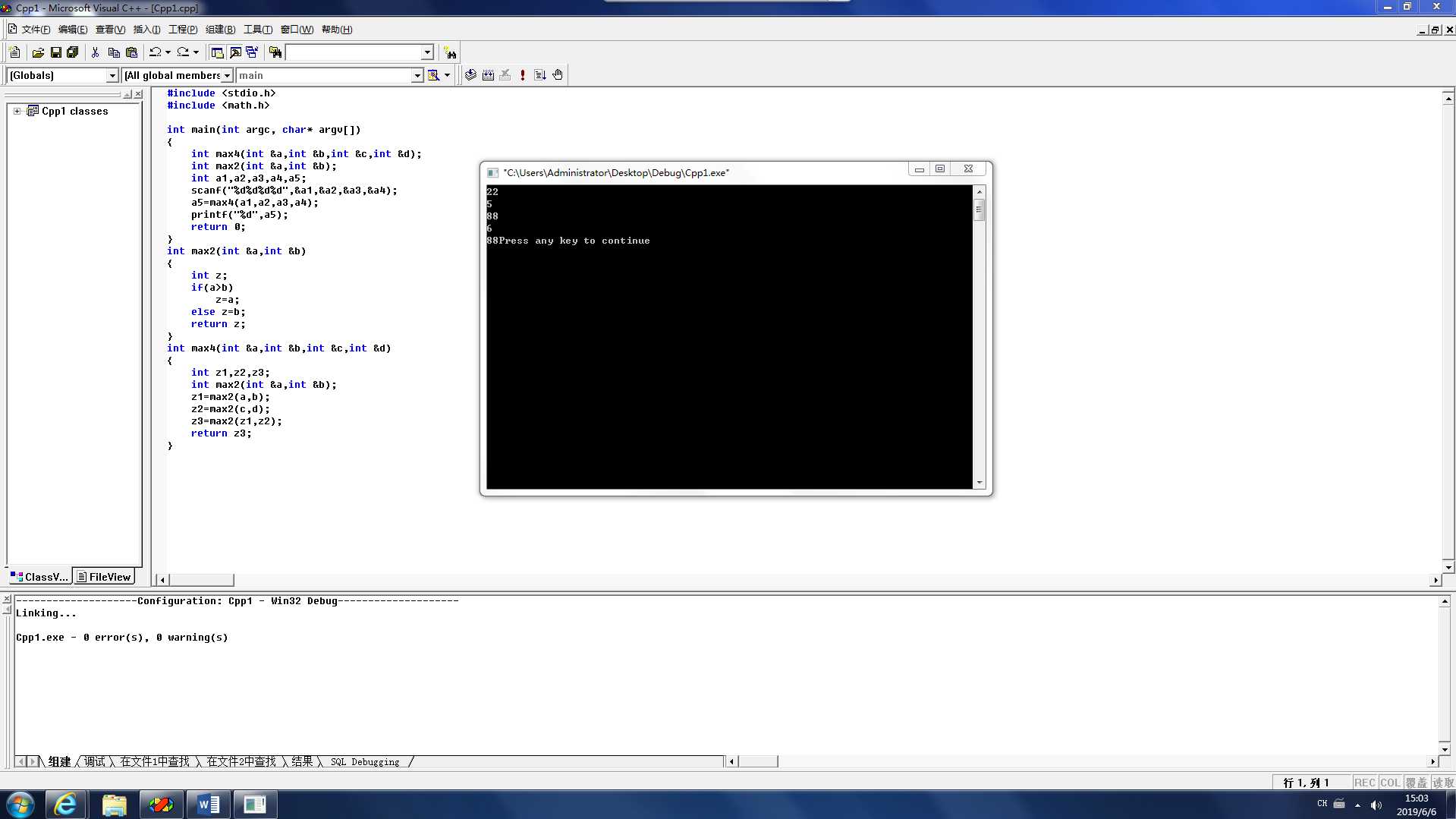
Task: Select the SQL Debugging output tab
Action: coord(365,761)
